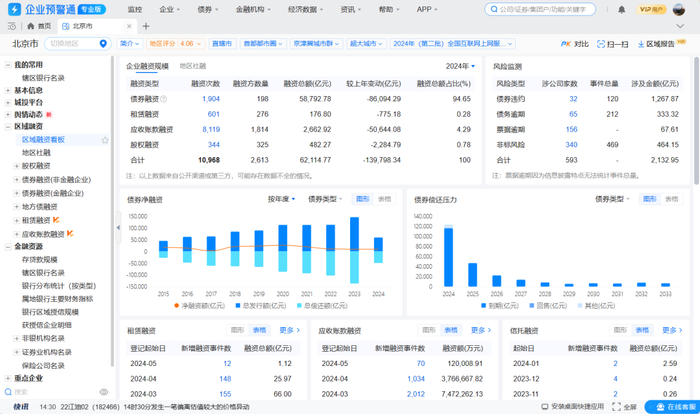Click the 首页 home icon tab
The width and height of the screenshot is (700, 414).
tap(38, 26)
